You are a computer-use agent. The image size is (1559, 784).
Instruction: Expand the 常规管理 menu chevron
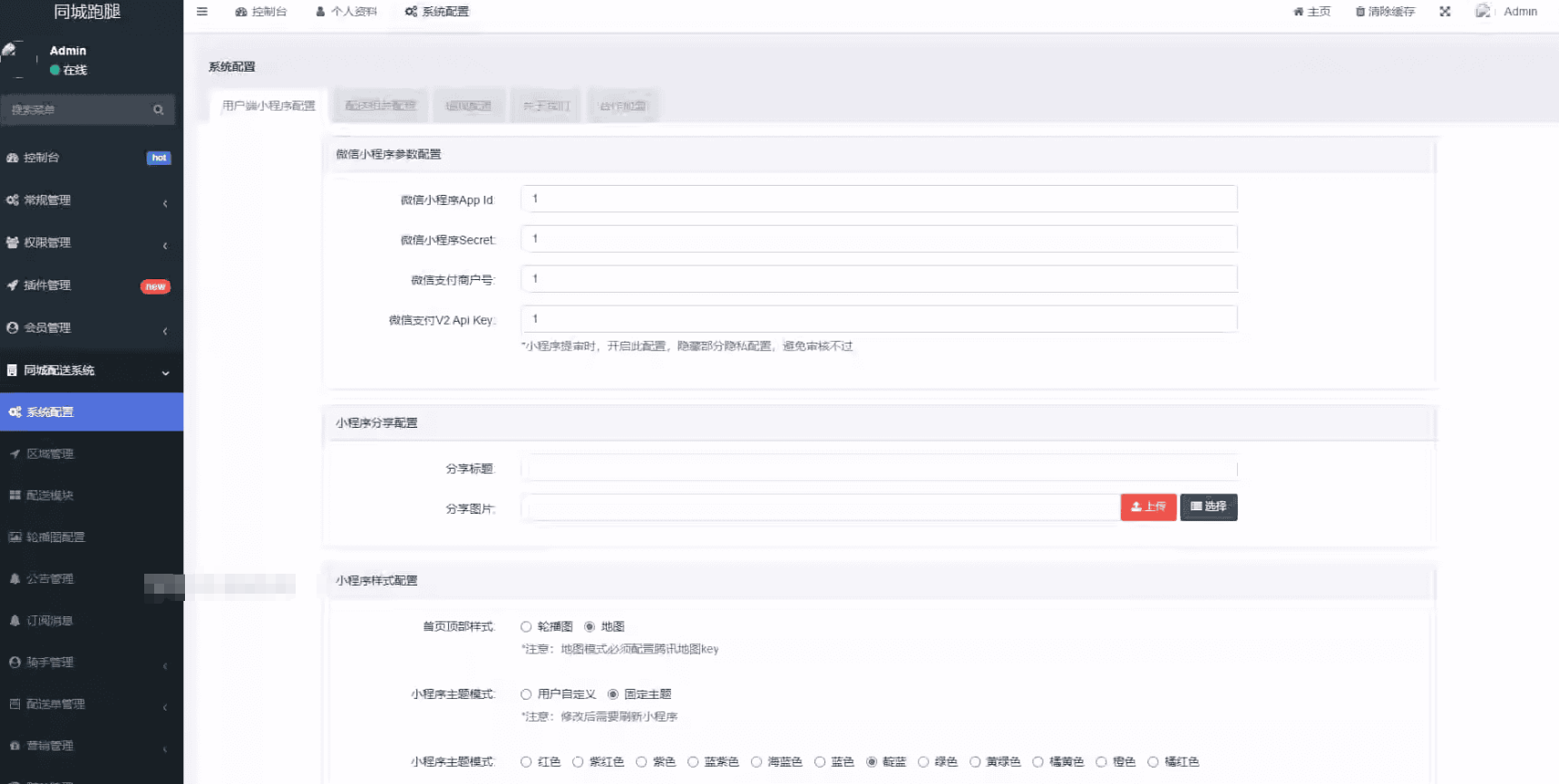coord(165,203)
